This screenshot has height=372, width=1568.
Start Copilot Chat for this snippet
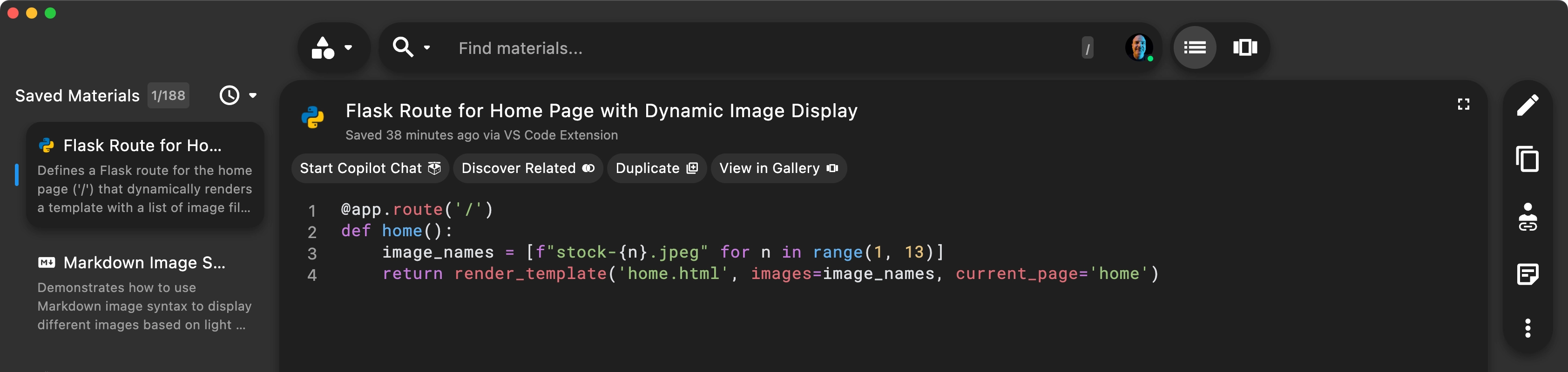click(370, 168)
